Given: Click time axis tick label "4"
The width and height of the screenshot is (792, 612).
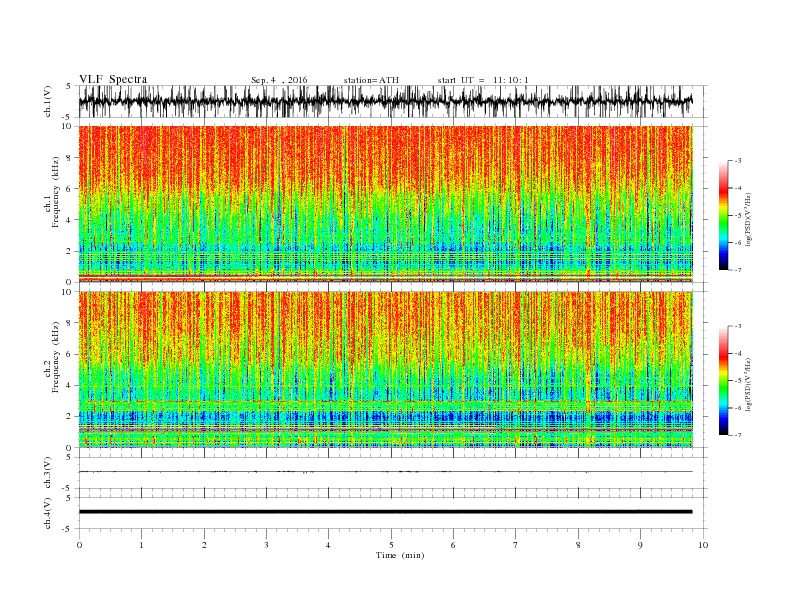Looking at the screenshot, I should pos(328,545).
